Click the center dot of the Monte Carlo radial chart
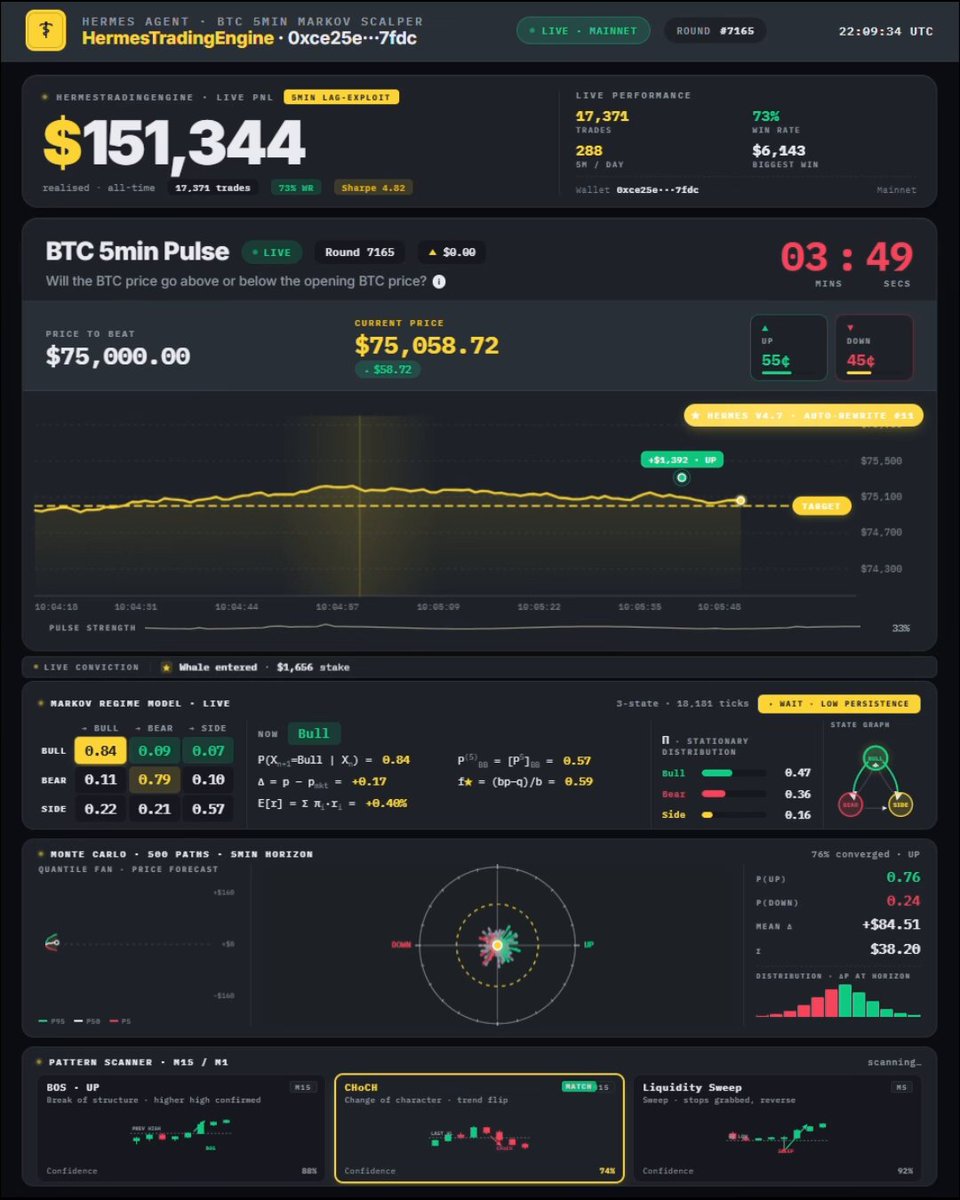Screen dimensions: 960x1200 tap(497, 944)
